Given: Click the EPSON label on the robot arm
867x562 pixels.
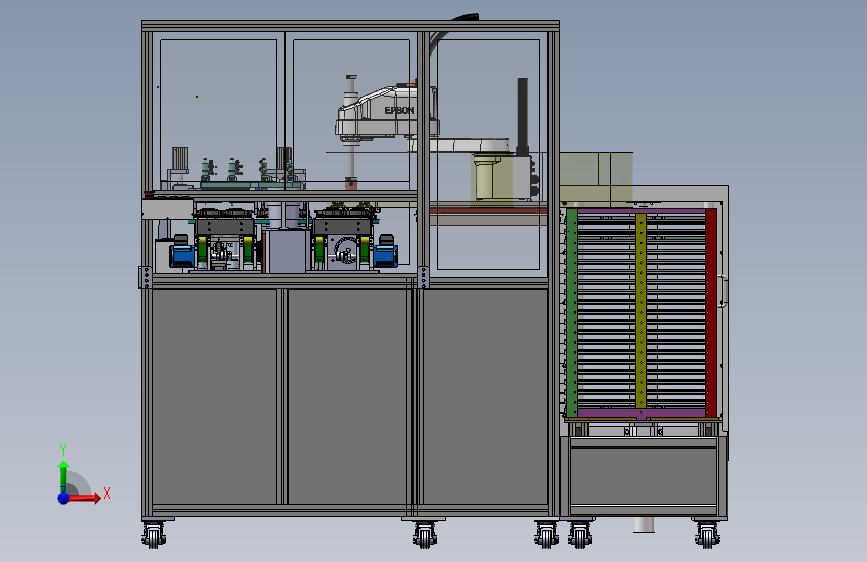Looking at the screenshot, I should [399, 111].
